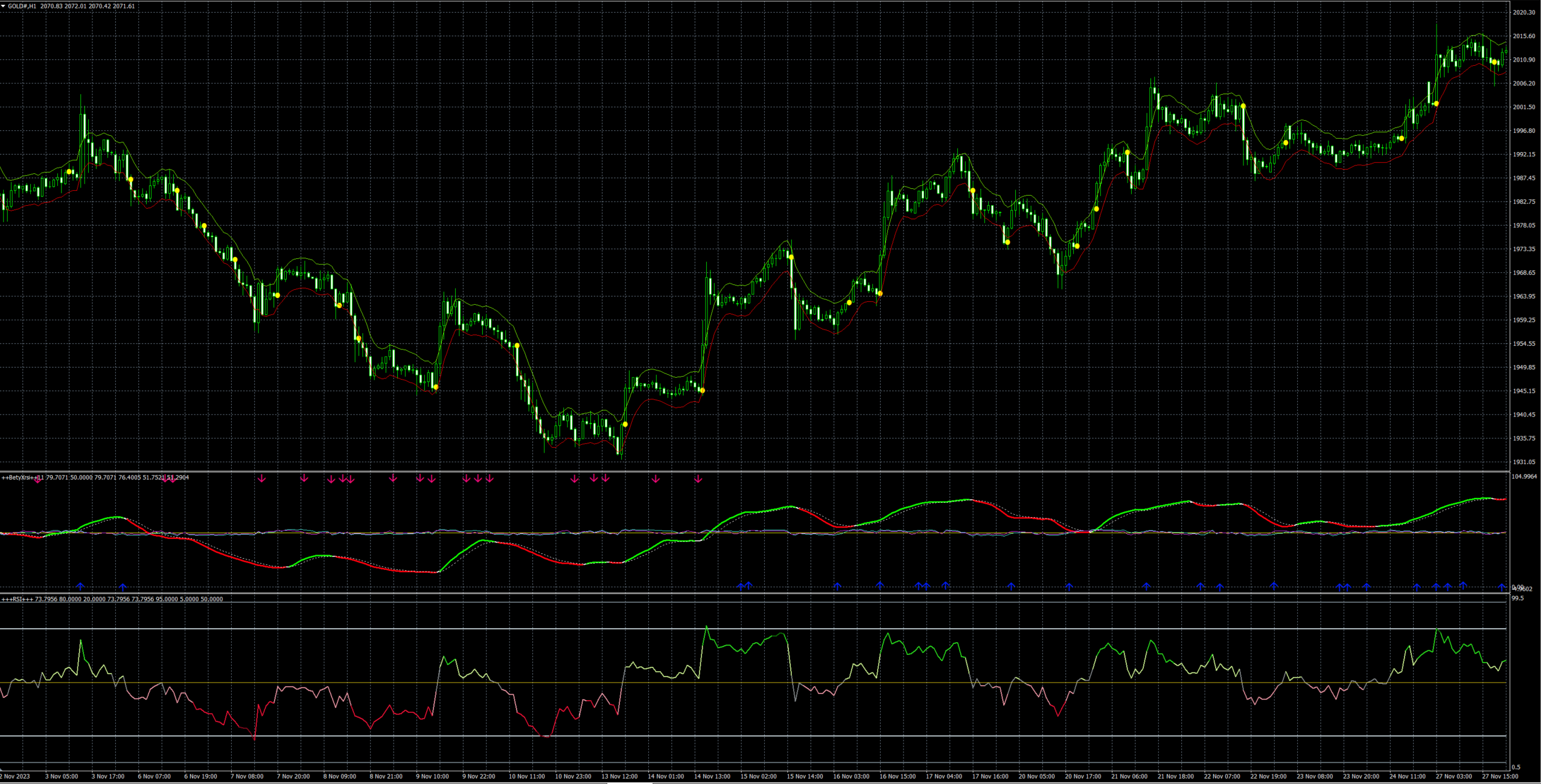The height and width of the screenshot is (784, 1541).
Task: Click pink down arrow above 8 Nov 21:00
Action: 393,478
